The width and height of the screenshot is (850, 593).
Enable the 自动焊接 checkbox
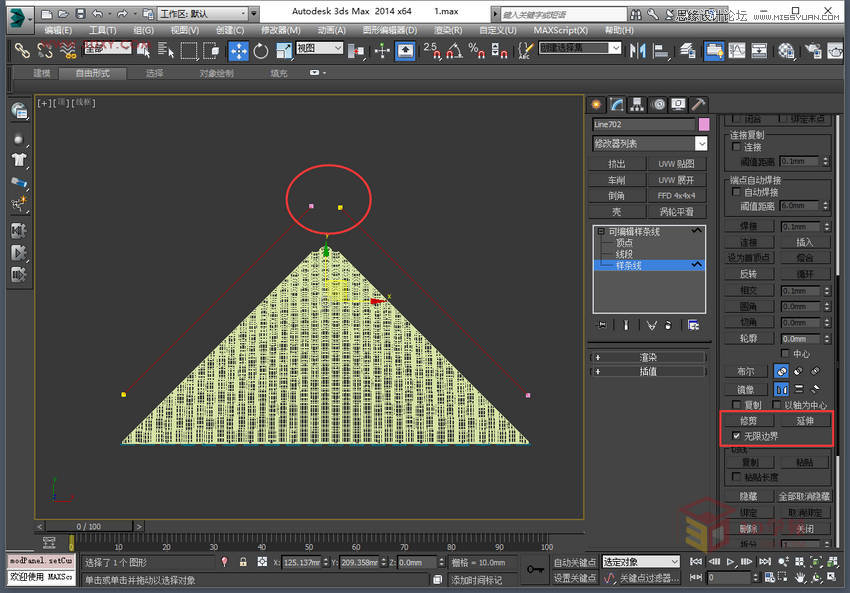737,192
